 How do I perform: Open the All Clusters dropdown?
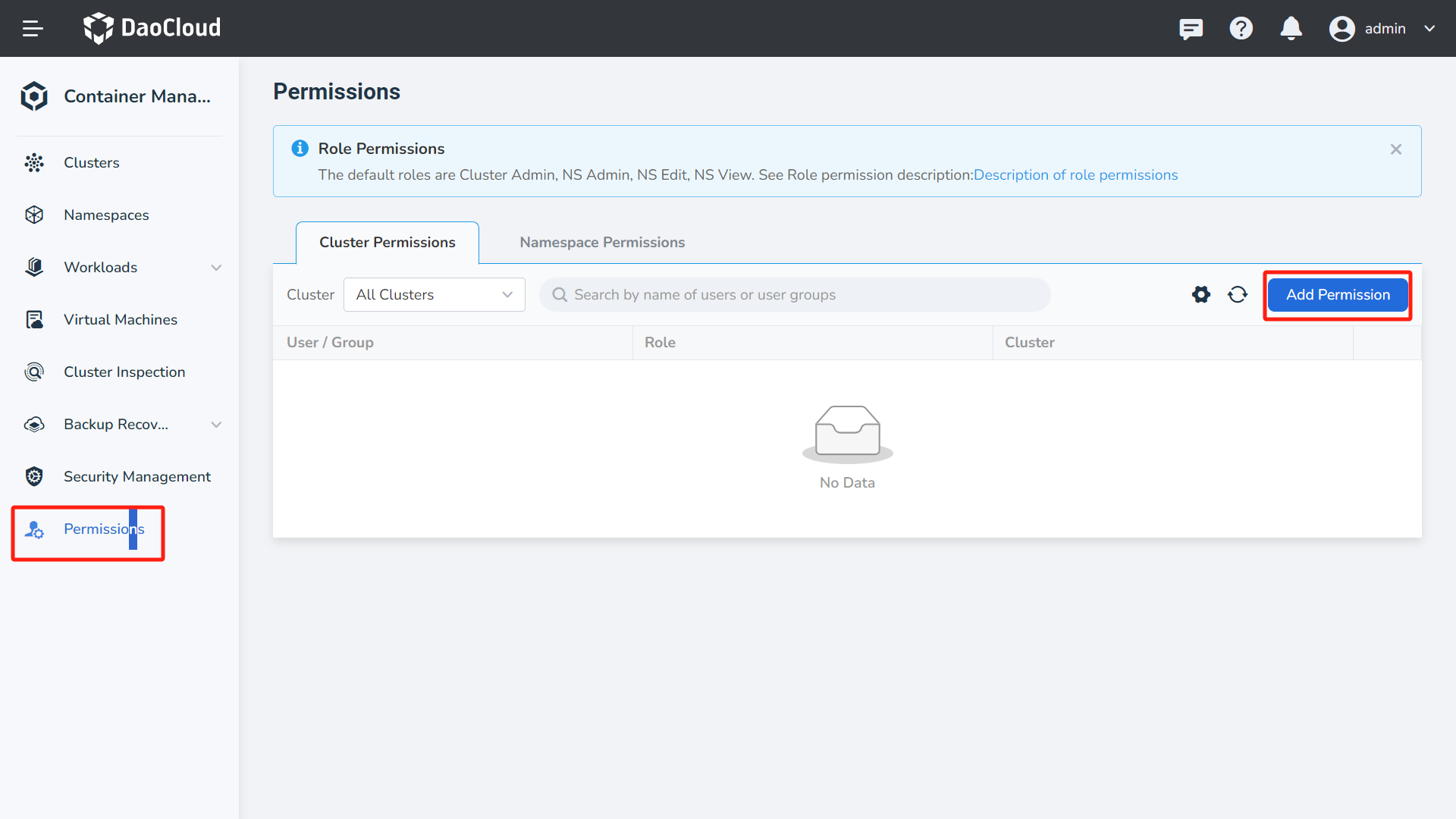tap(434, 294)
